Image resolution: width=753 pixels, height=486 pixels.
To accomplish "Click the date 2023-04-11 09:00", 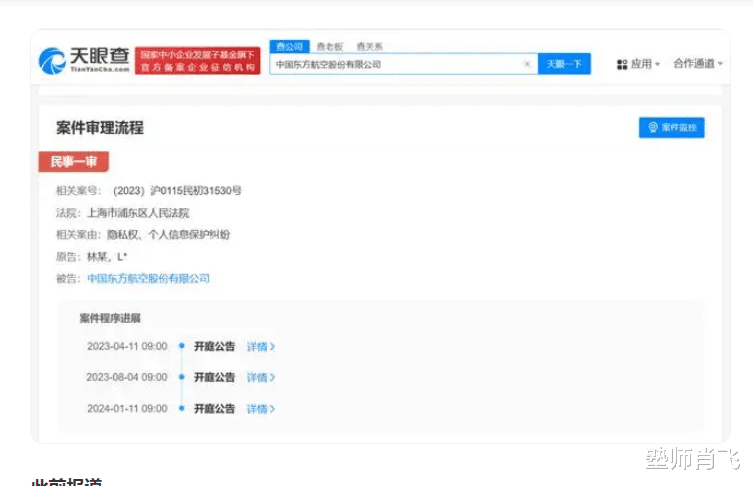I will pyautogui.click(x=127, y=346).
